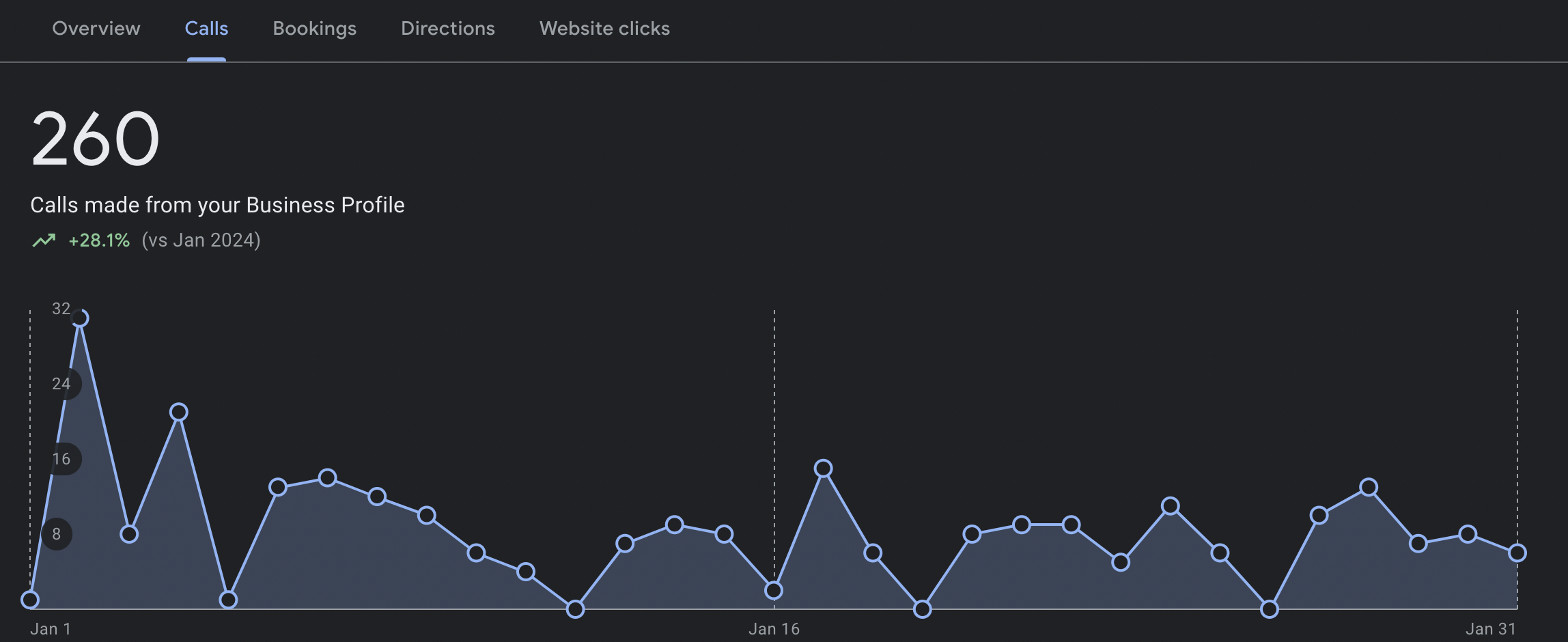Click the +28.1% change value
1568x642 pixels.
99,240
